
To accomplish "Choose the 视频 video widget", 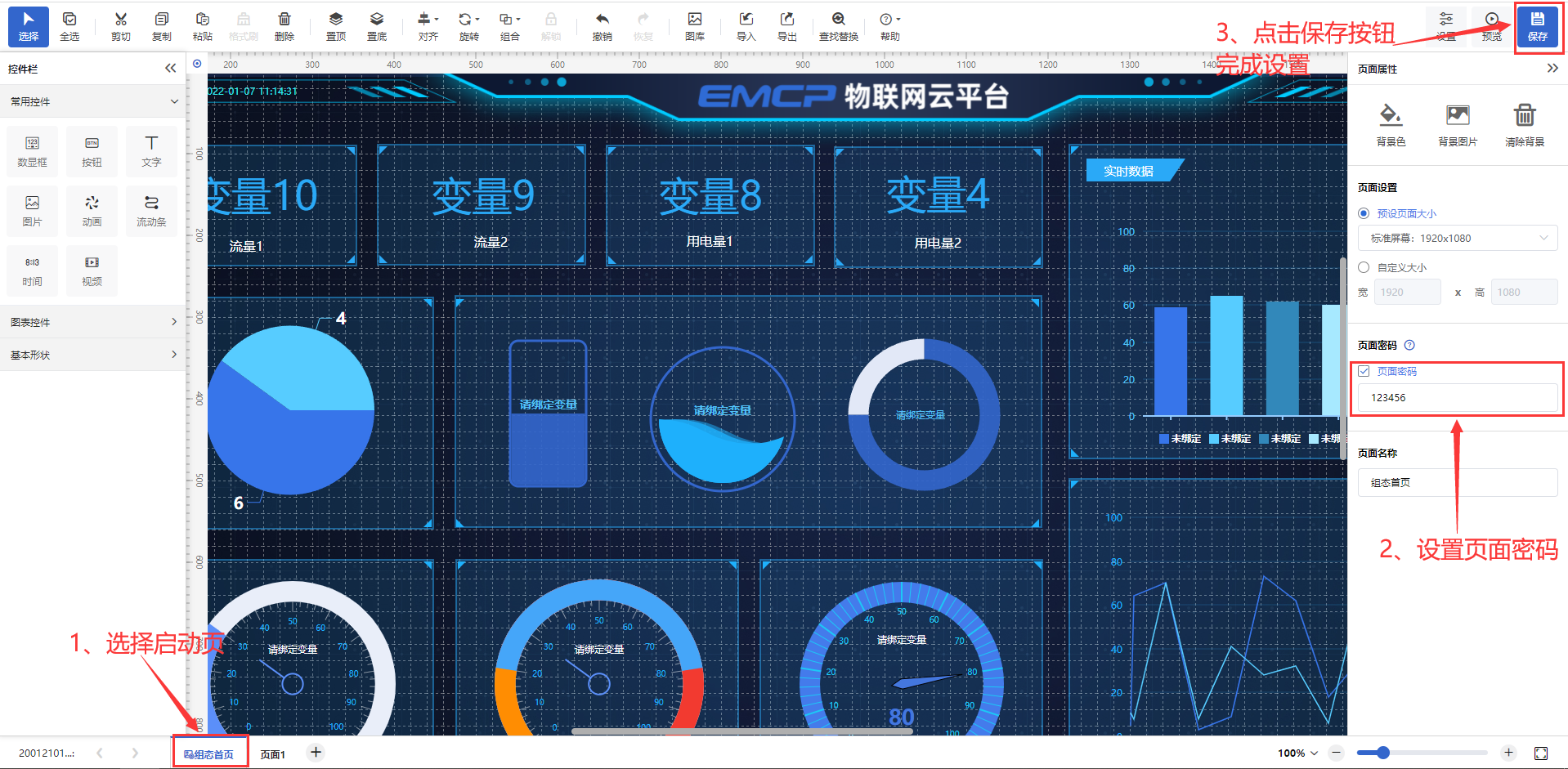I will pos(92,271).
